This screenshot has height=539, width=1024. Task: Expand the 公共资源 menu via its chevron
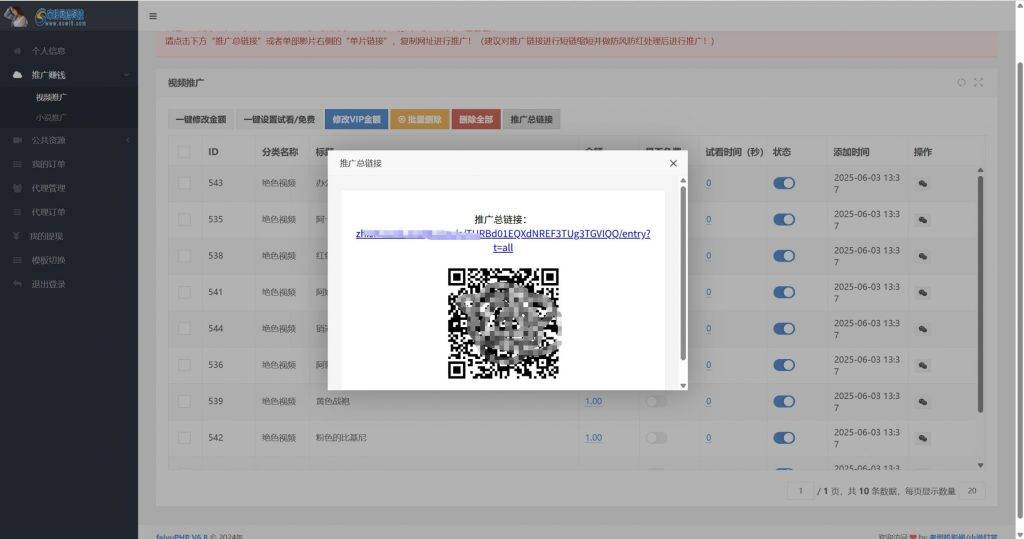point(127,140)
